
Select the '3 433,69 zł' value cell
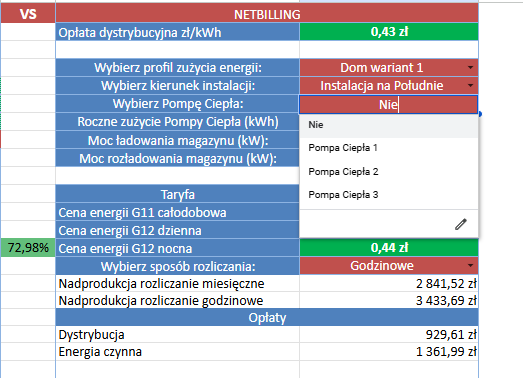point(389,301)
